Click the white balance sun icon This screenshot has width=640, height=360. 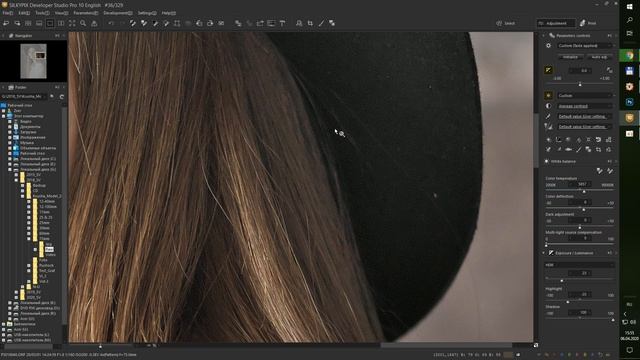pyautogui.click(x=548, y=96)
